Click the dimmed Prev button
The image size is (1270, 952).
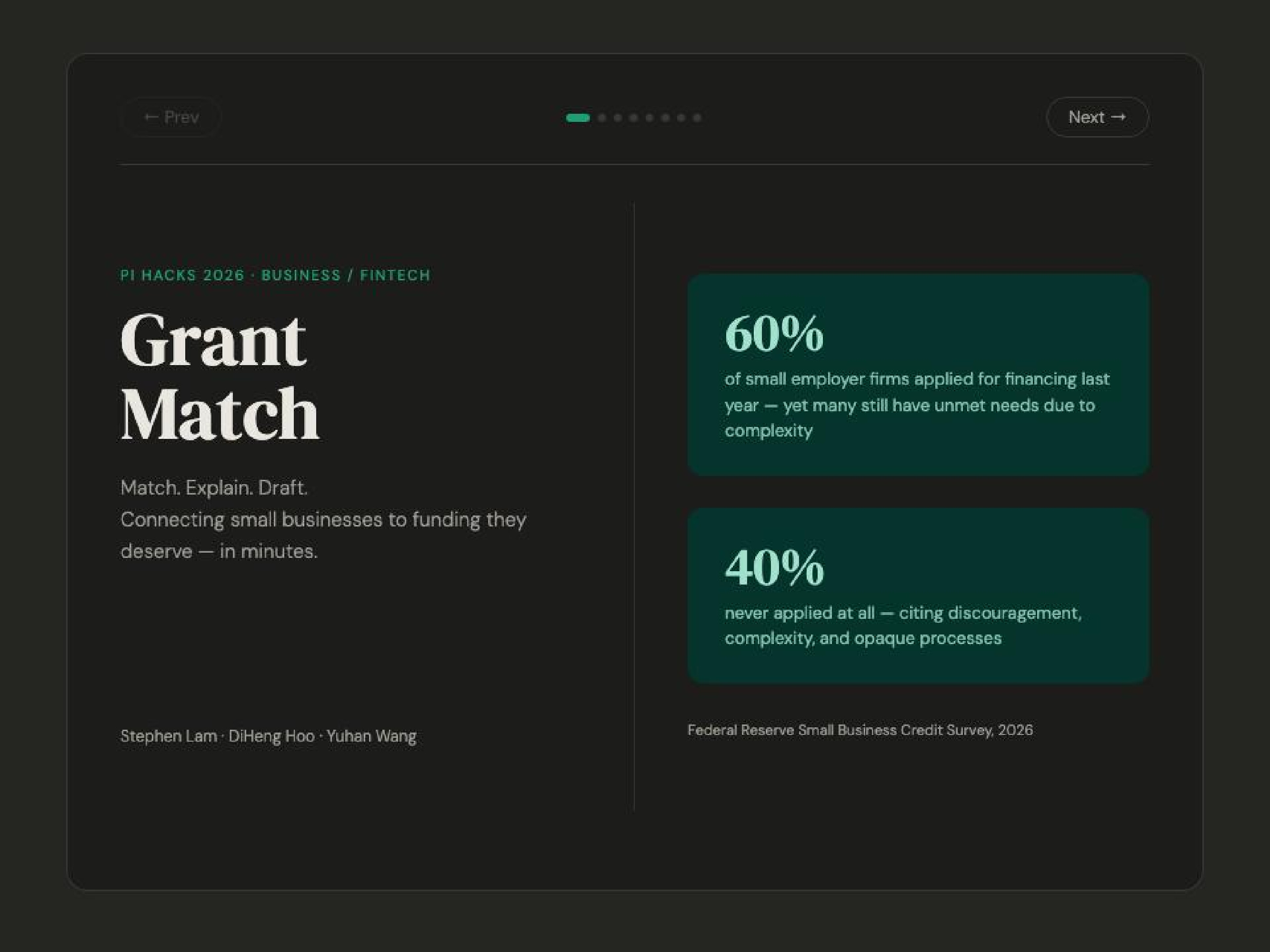pos(171,117)
